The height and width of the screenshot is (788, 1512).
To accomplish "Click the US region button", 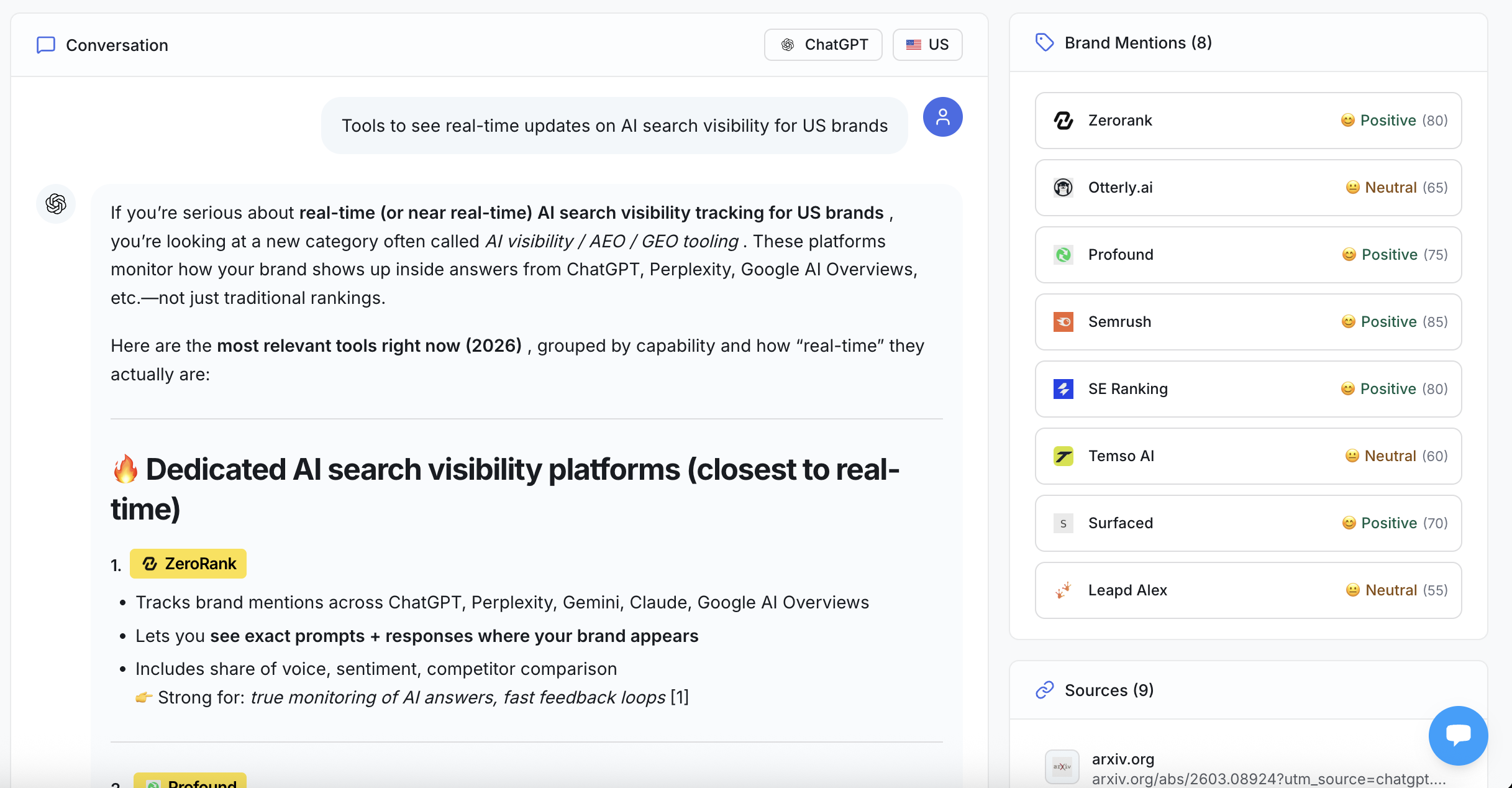I will point(927,45).
